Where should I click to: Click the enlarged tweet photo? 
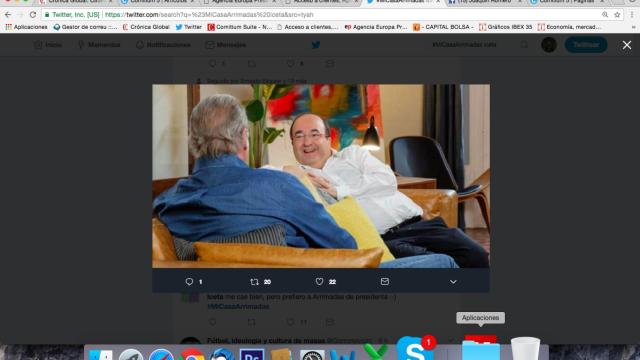pyautogui.click(x=321, y=176)
